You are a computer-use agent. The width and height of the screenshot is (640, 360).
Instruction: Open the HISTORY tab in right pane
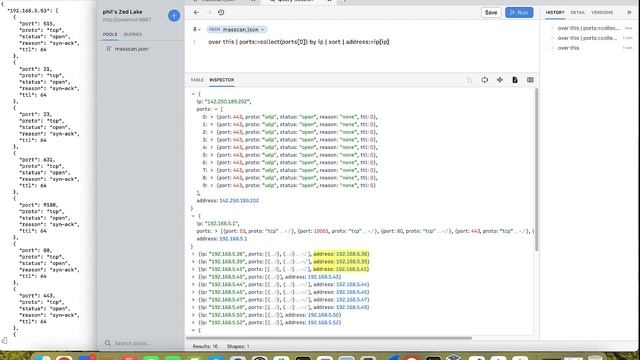click(555, 13)
